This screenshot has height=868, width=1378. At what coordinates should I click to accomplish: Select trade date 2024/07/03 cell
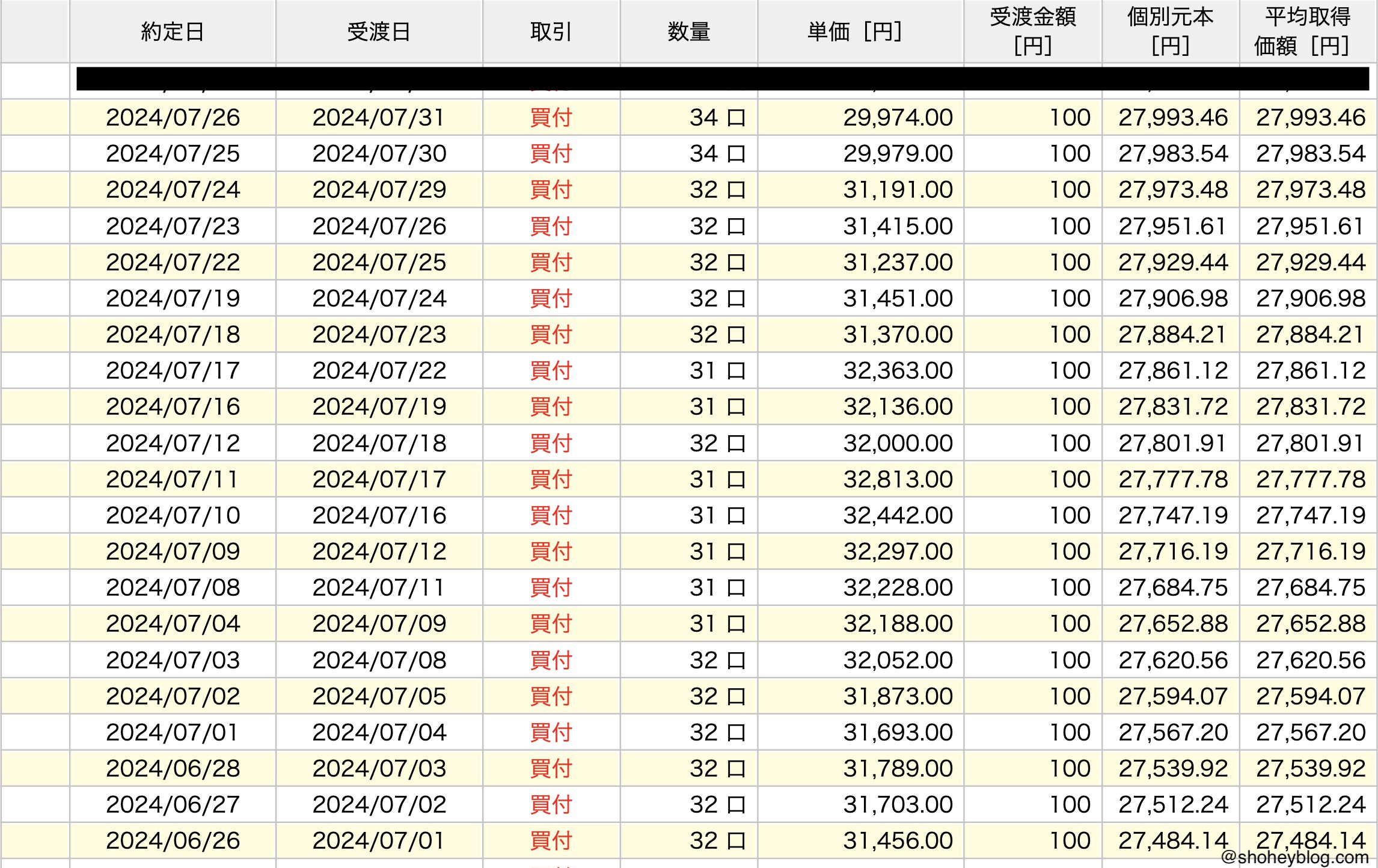point(173,660)
